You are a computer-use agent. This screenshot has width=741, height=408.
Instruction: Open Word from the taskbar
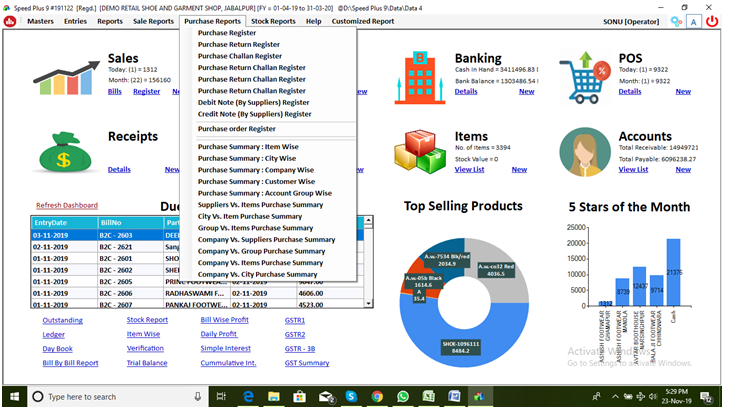click(x=454, y=396)
